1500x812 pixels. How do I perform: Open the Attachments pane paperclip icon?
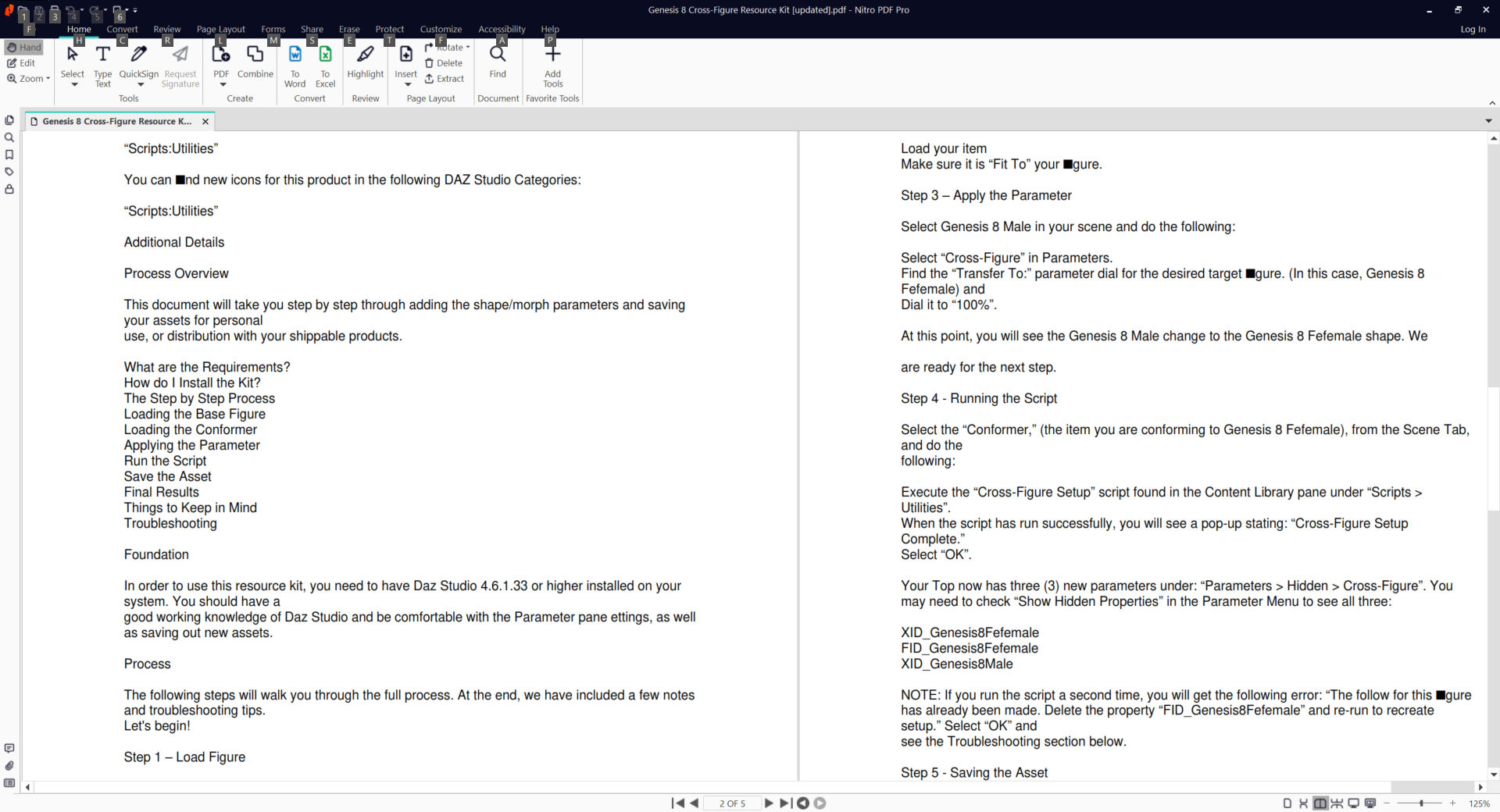click(x=9, y=766)
